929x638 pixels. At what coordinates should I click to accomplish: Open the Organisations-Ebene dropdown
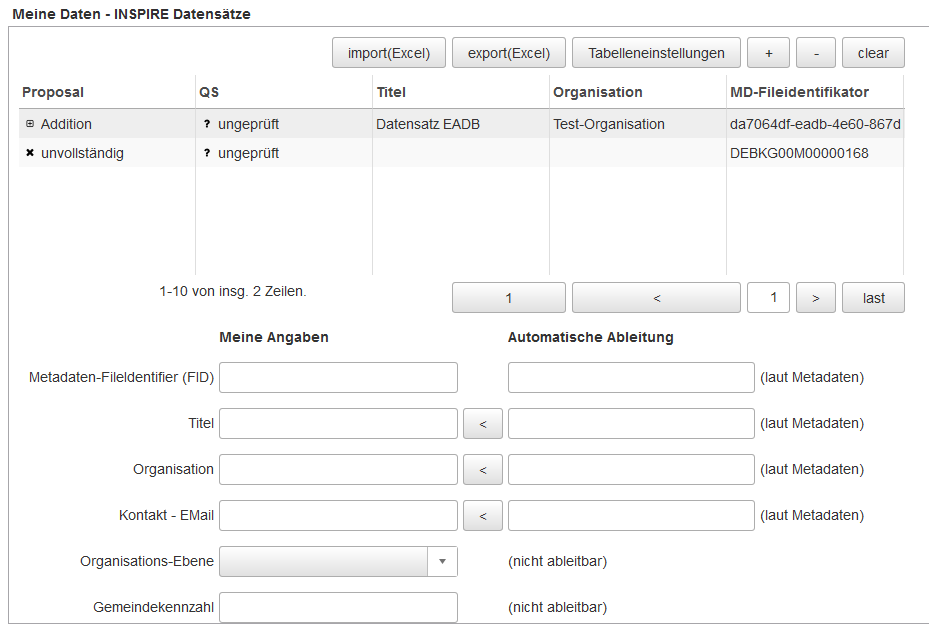pos(442,562)
